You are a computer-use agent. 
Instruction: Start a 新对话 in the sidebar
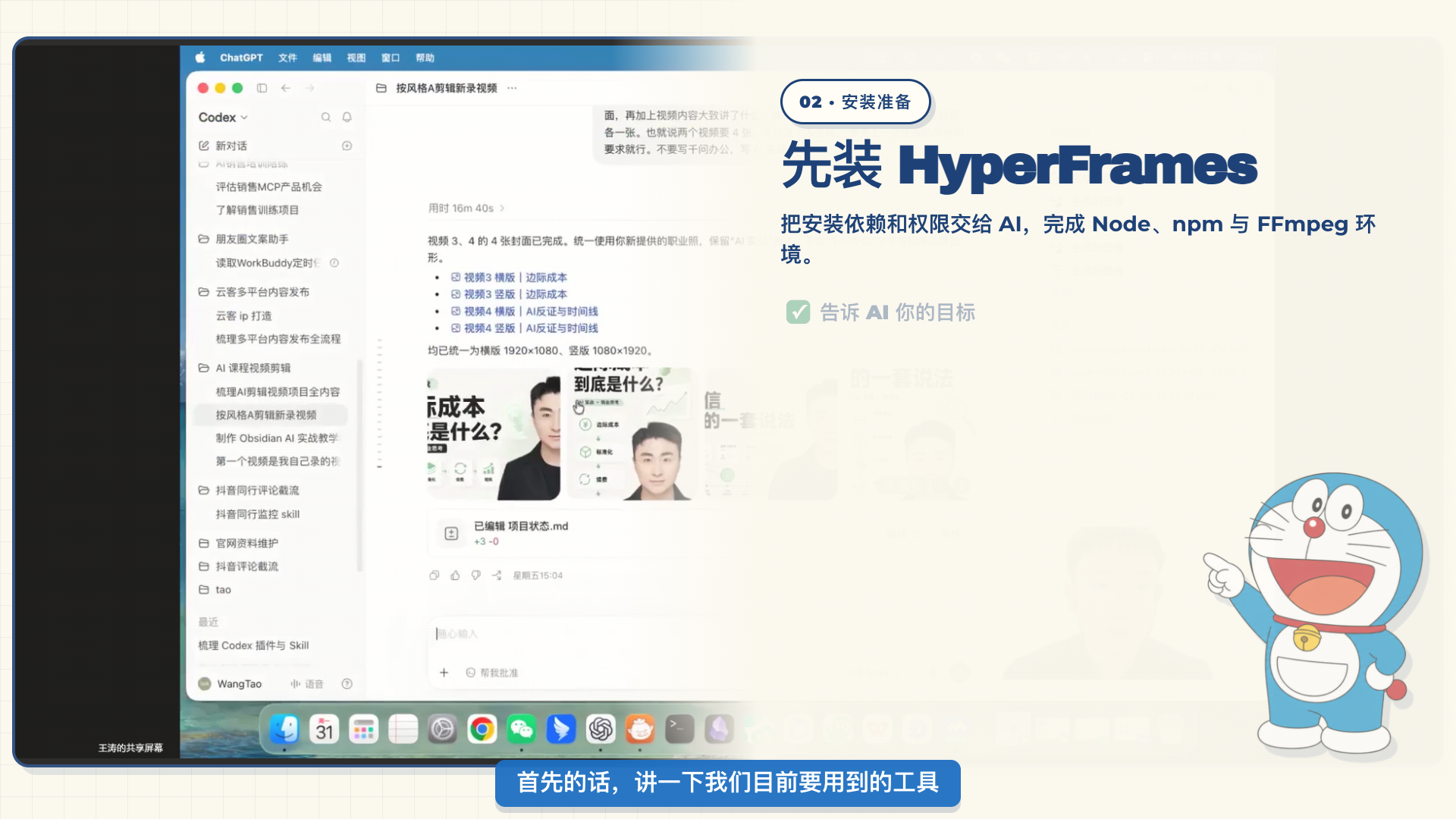tap(231, 146)
